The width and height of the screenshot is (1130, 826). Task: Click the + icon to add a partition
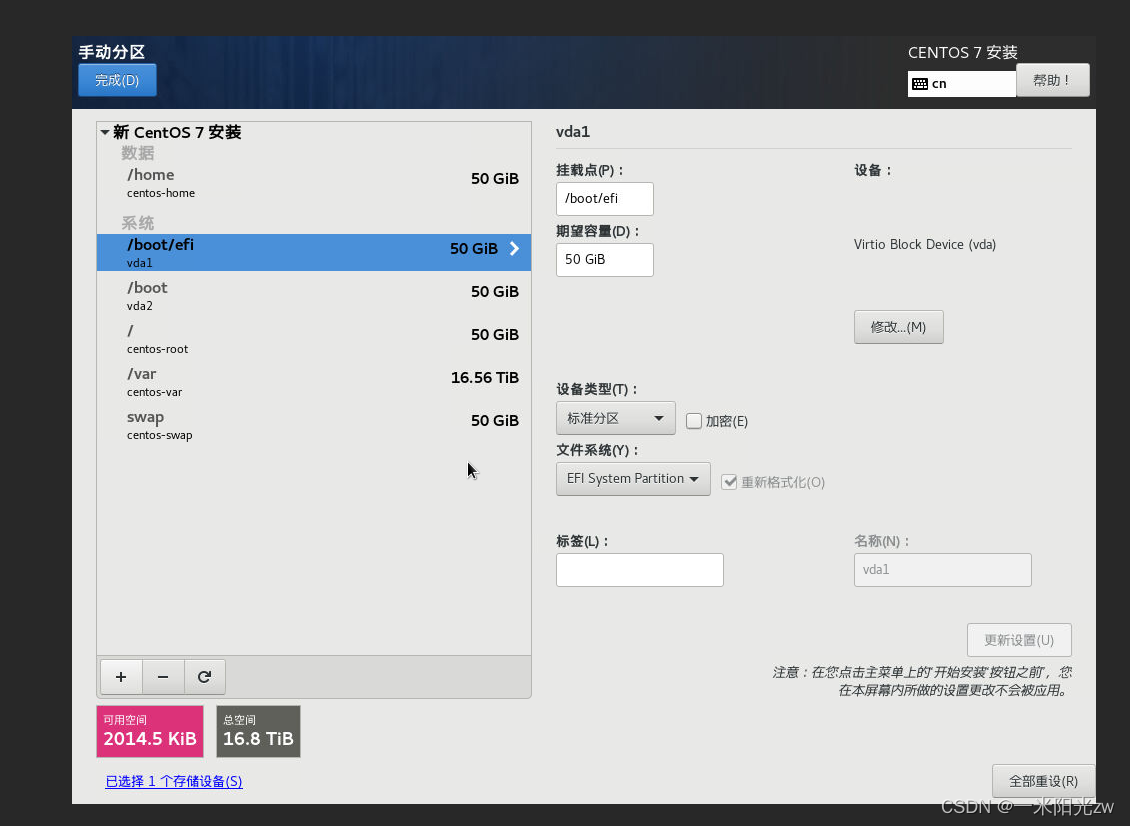point(120,676)
